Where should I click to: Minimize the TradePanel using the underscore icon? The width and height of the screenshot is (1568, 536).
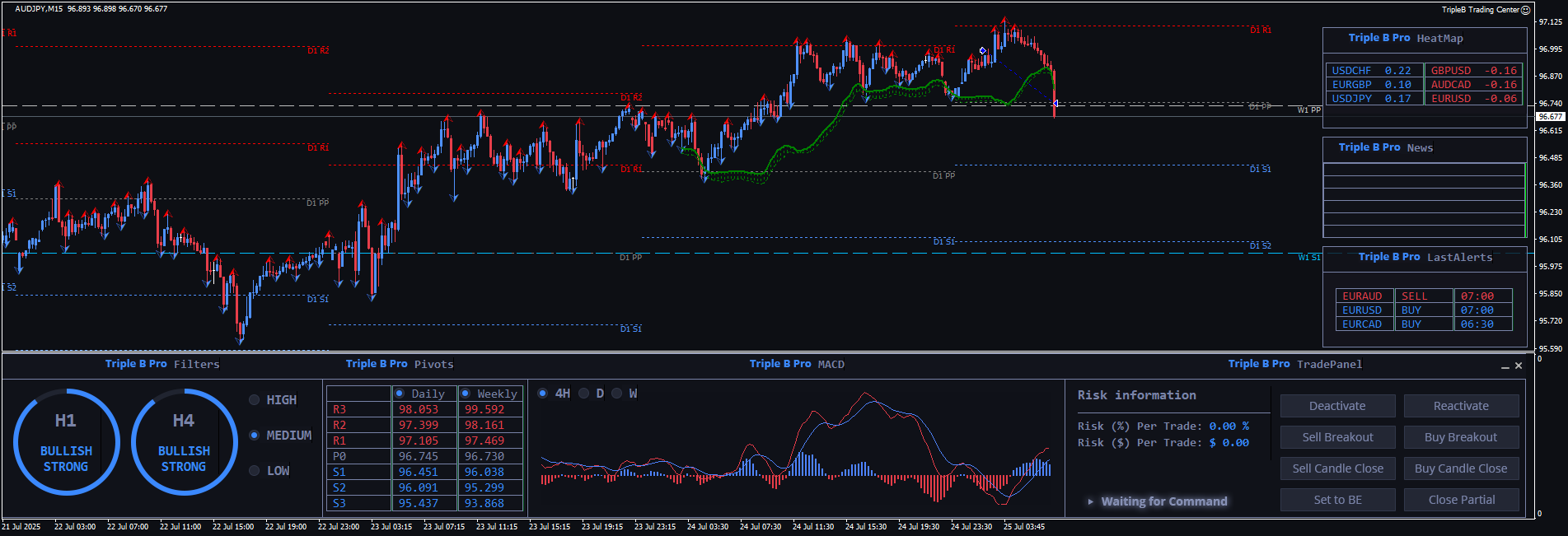click(1505, 366)
